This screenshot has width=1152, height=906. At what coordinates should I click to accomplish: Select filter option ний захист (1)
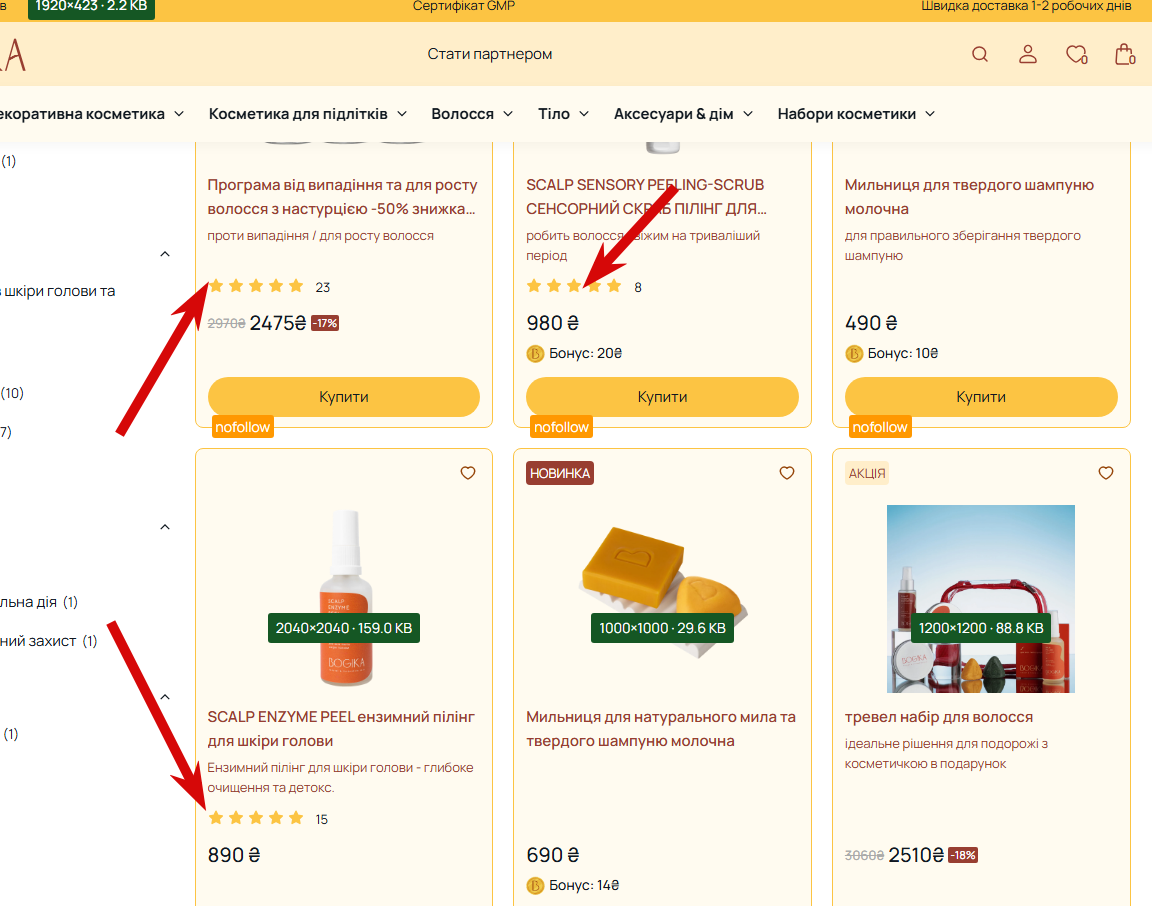tap(48, 641)
